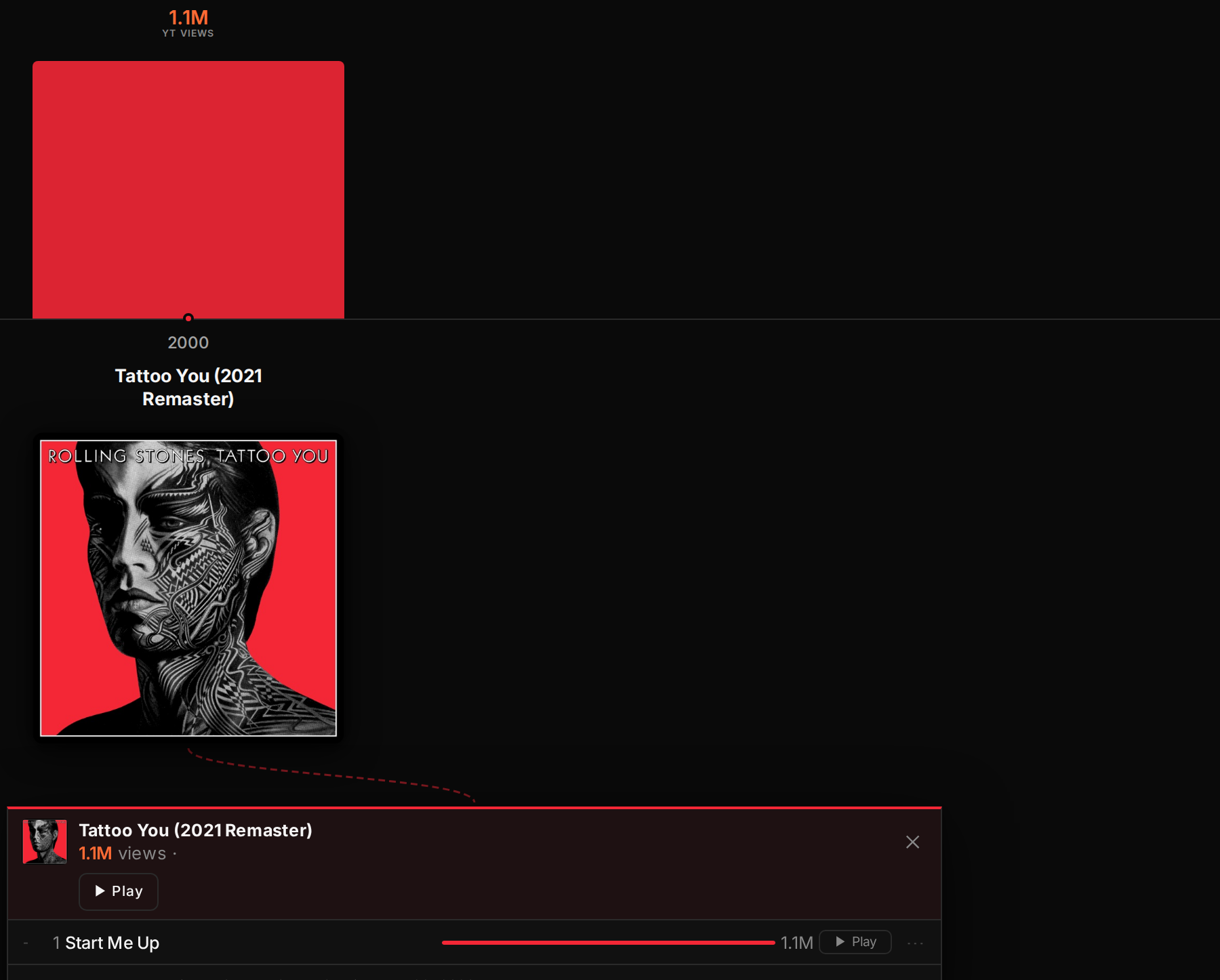Close the Tattoo You details panel
The height and width of the screenshot is (980, 1220).
tap(912, 842)
